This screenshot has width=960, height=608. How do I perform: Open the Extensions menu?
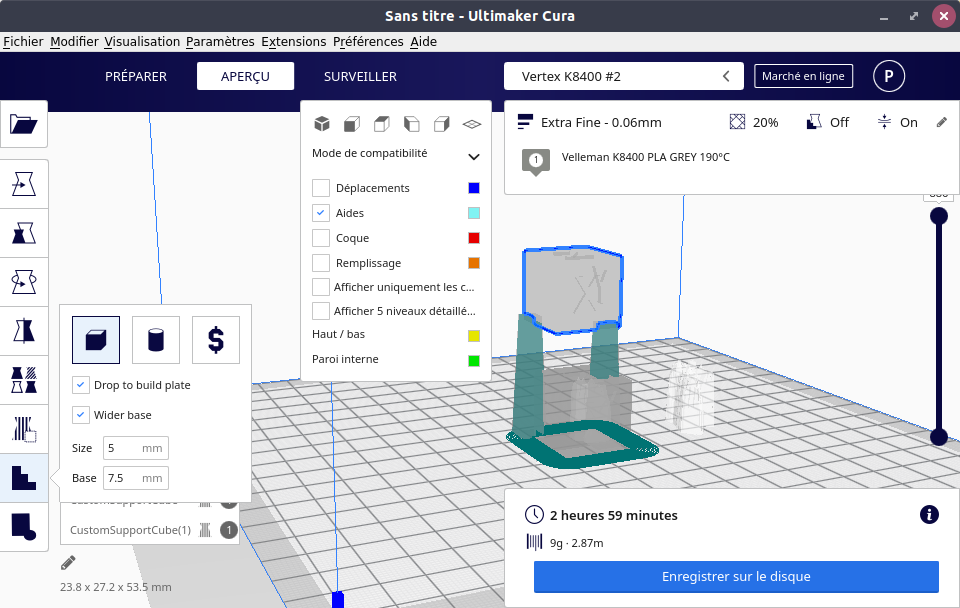pyautogui.click(x=293, y=42)
